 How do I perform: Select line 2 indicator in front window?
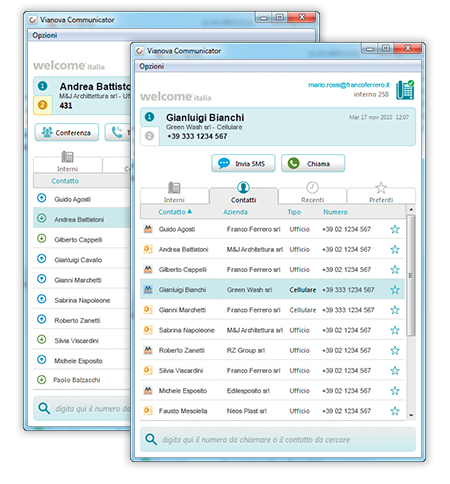149,136
